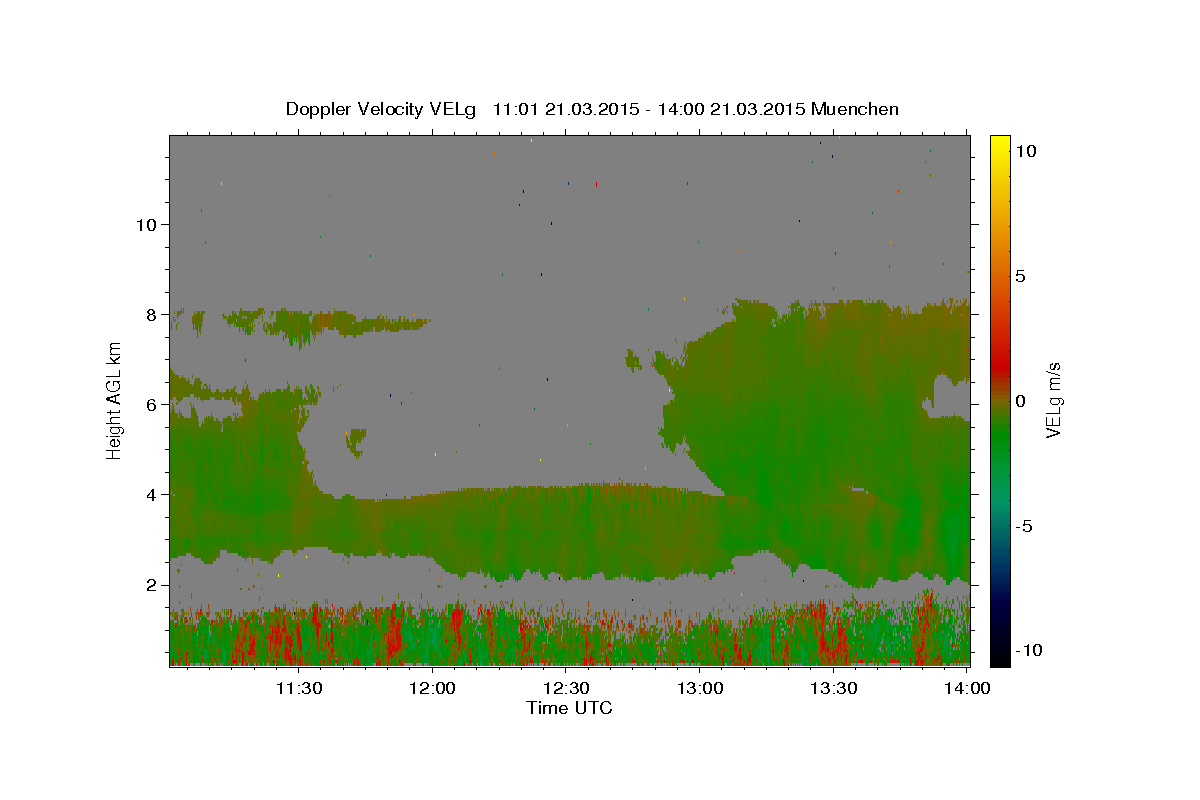Click the 'VELg m/s' colorbar title
The height and width of the screenshot is (800, 1200).
coord(1055,400)
